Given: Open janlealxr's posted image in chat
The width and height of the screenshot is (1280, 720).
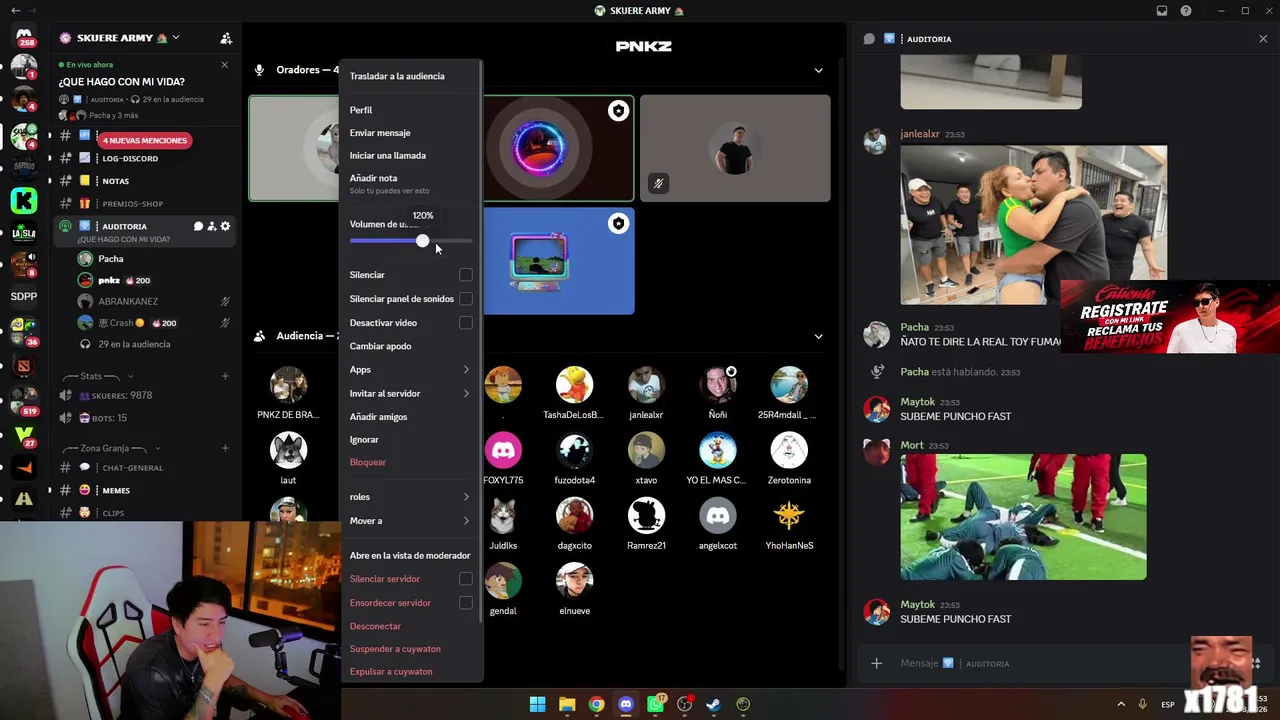Looking at the screenshot, I should tap(1033, 225).
